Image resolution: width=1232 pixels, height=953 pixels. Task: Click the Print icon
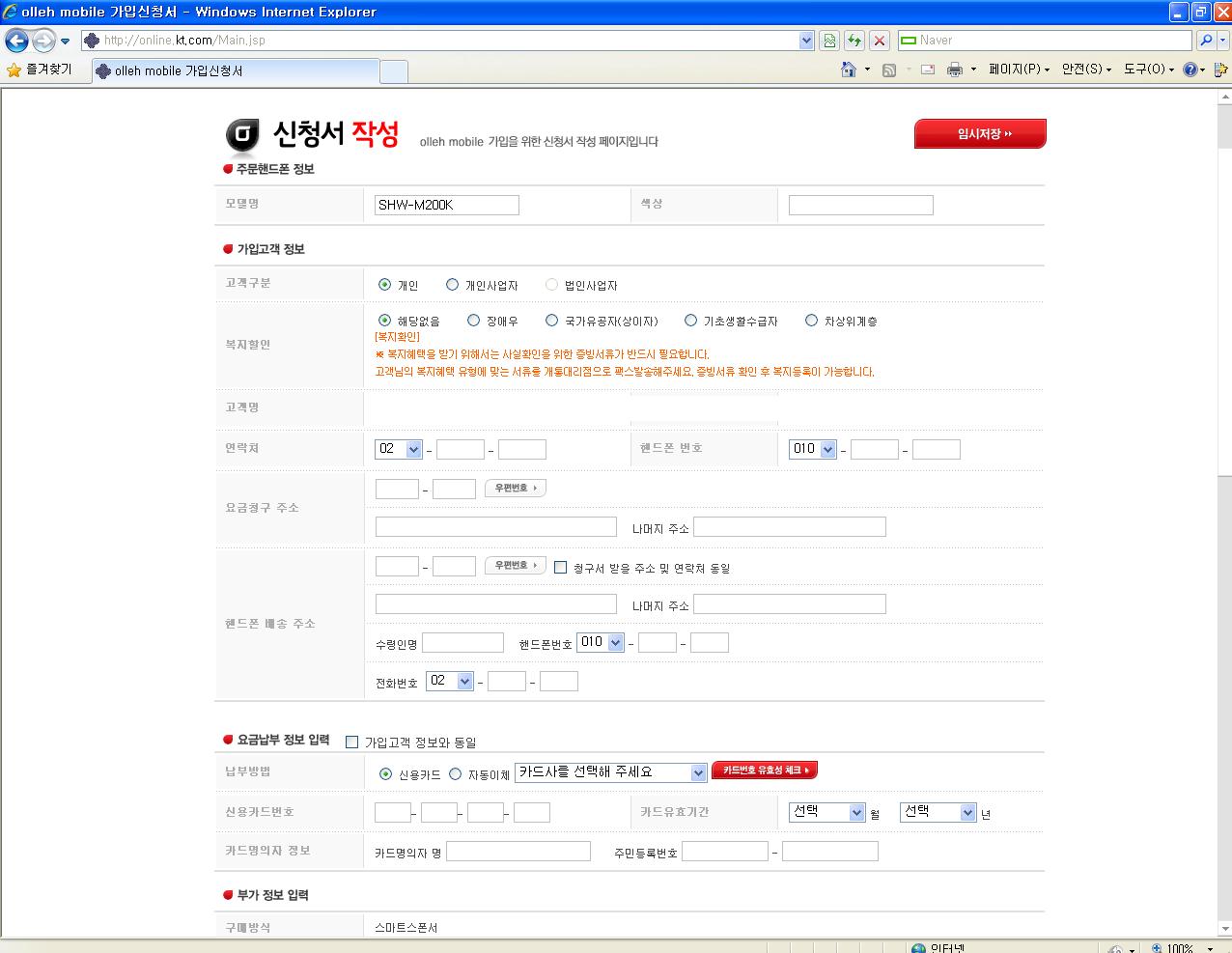[x=955, y=70]
